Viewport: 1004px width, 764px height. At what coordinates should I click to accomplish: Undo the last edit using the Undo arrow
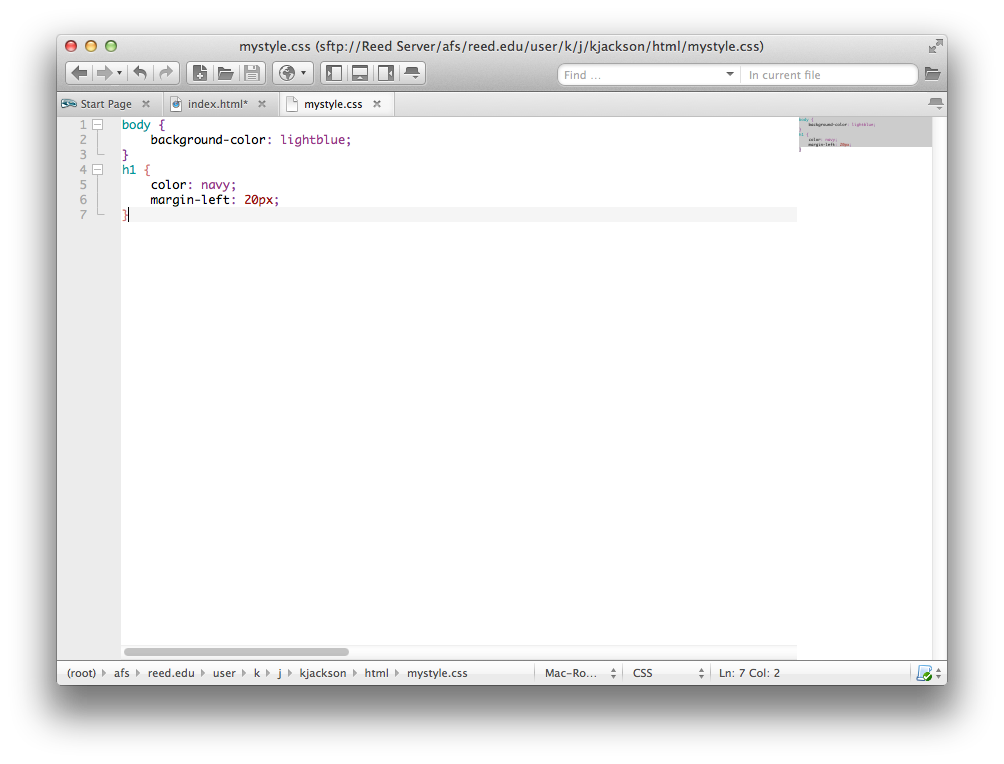pos(140,73)
